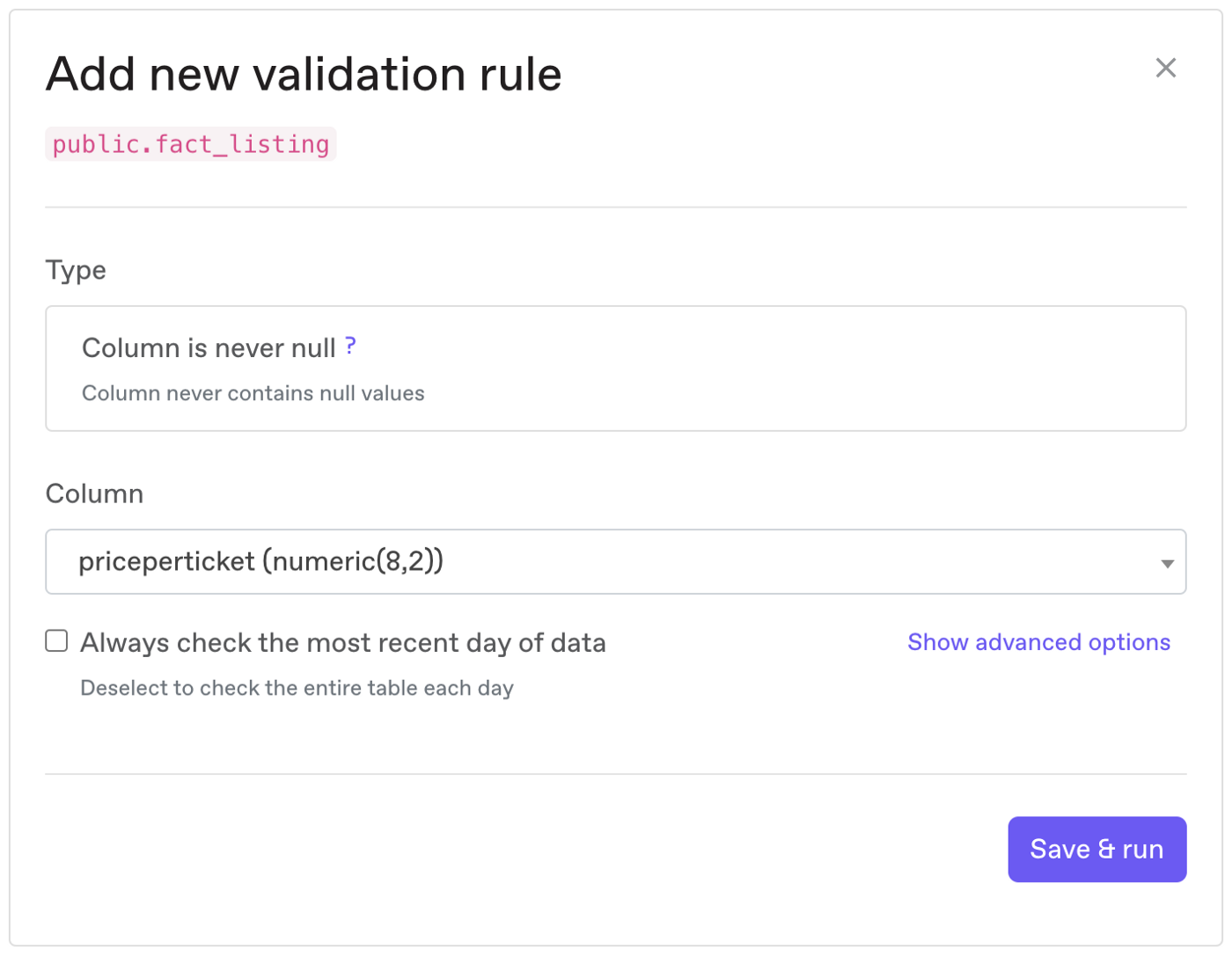
Task: Click the 'Deselect to check the entire table' text
Action: (297, 688)
